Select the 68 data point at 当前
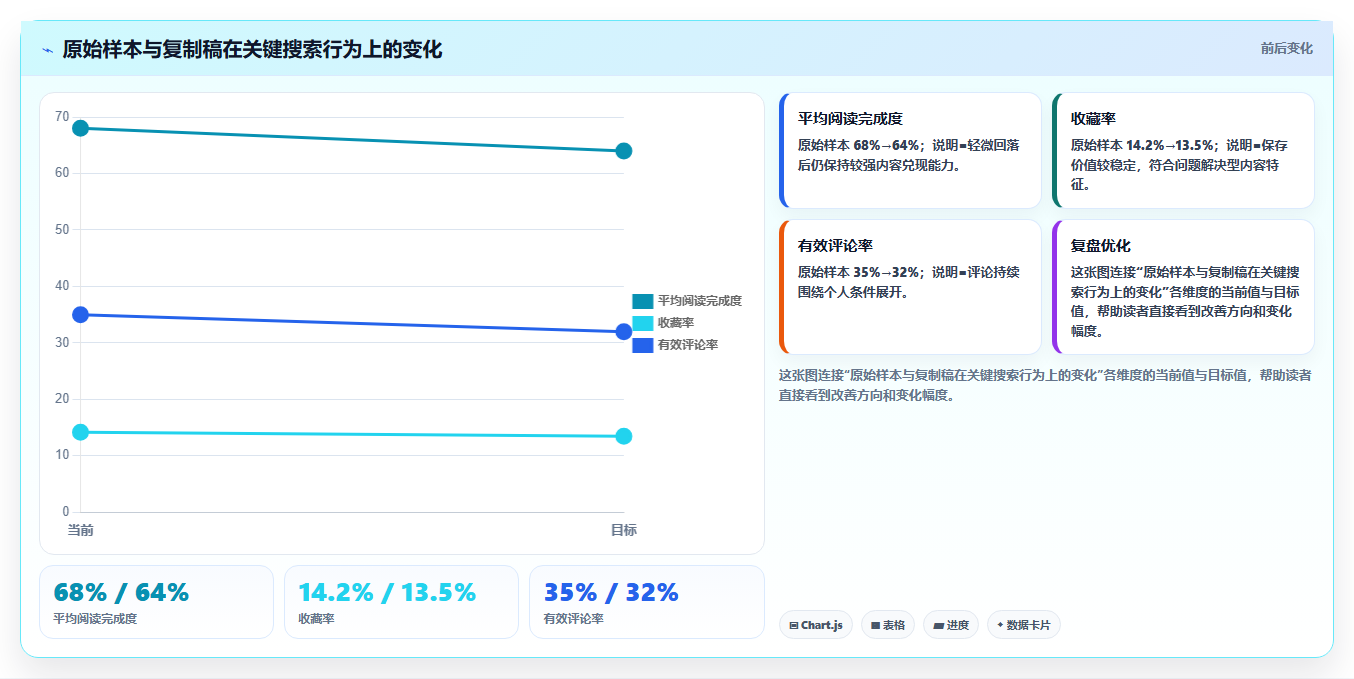 (x=81, y=128)
